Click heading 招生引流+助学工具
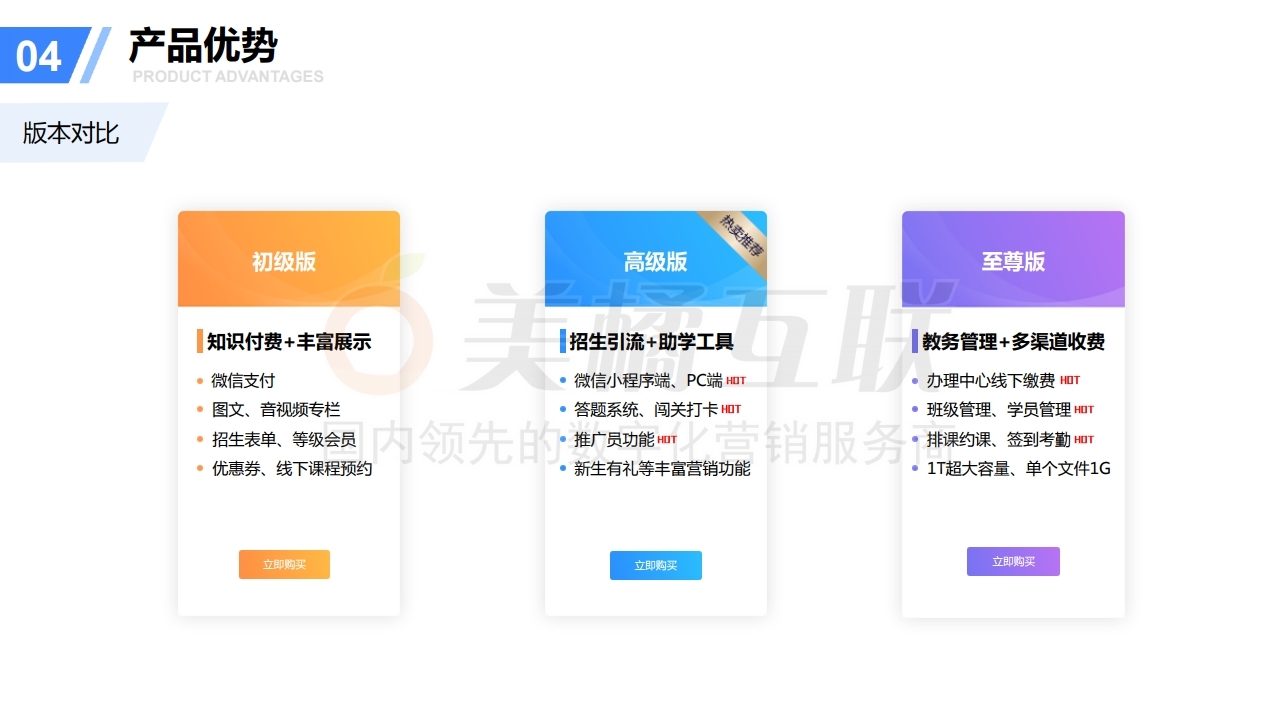The height and width of the screenshot is (720, 1280). pos(651,342)
